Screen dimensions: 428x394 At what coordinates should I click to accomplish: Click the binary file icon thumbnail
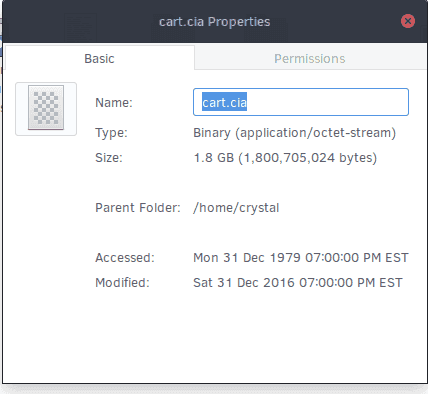[x=46, y=107]
